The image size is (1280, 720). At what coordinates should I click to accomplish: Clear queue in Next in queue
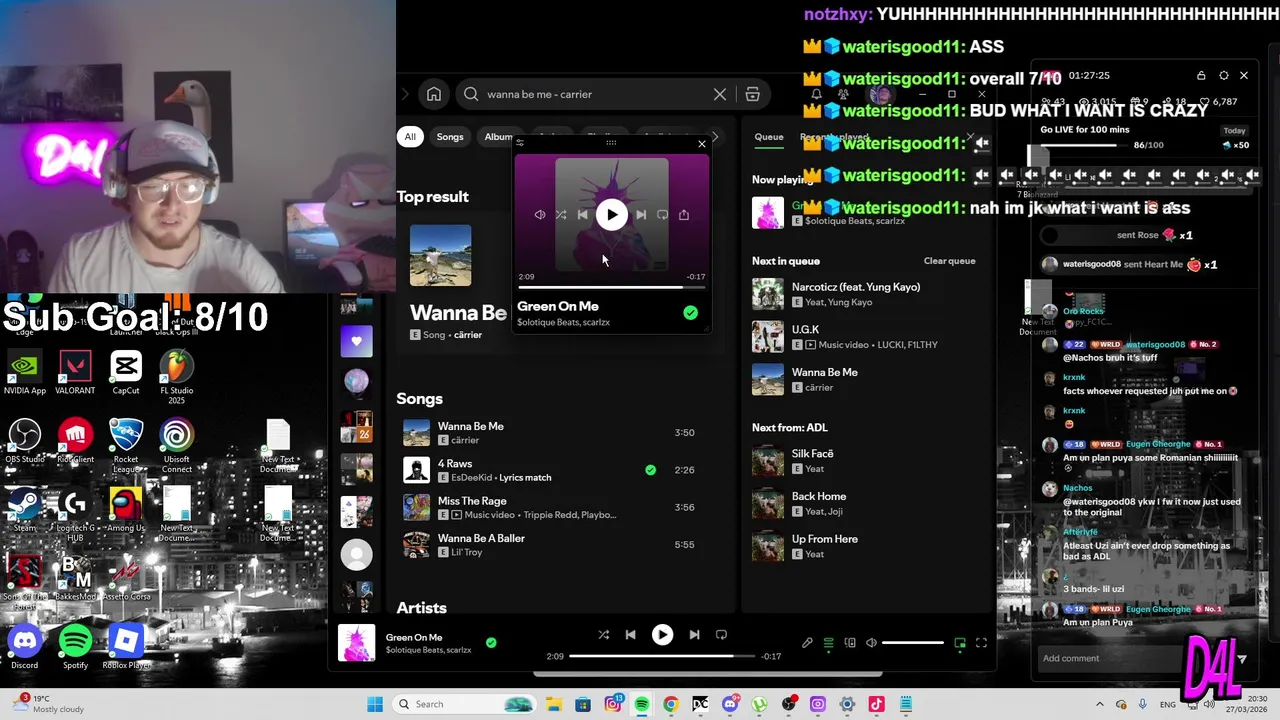pos(949,261)
